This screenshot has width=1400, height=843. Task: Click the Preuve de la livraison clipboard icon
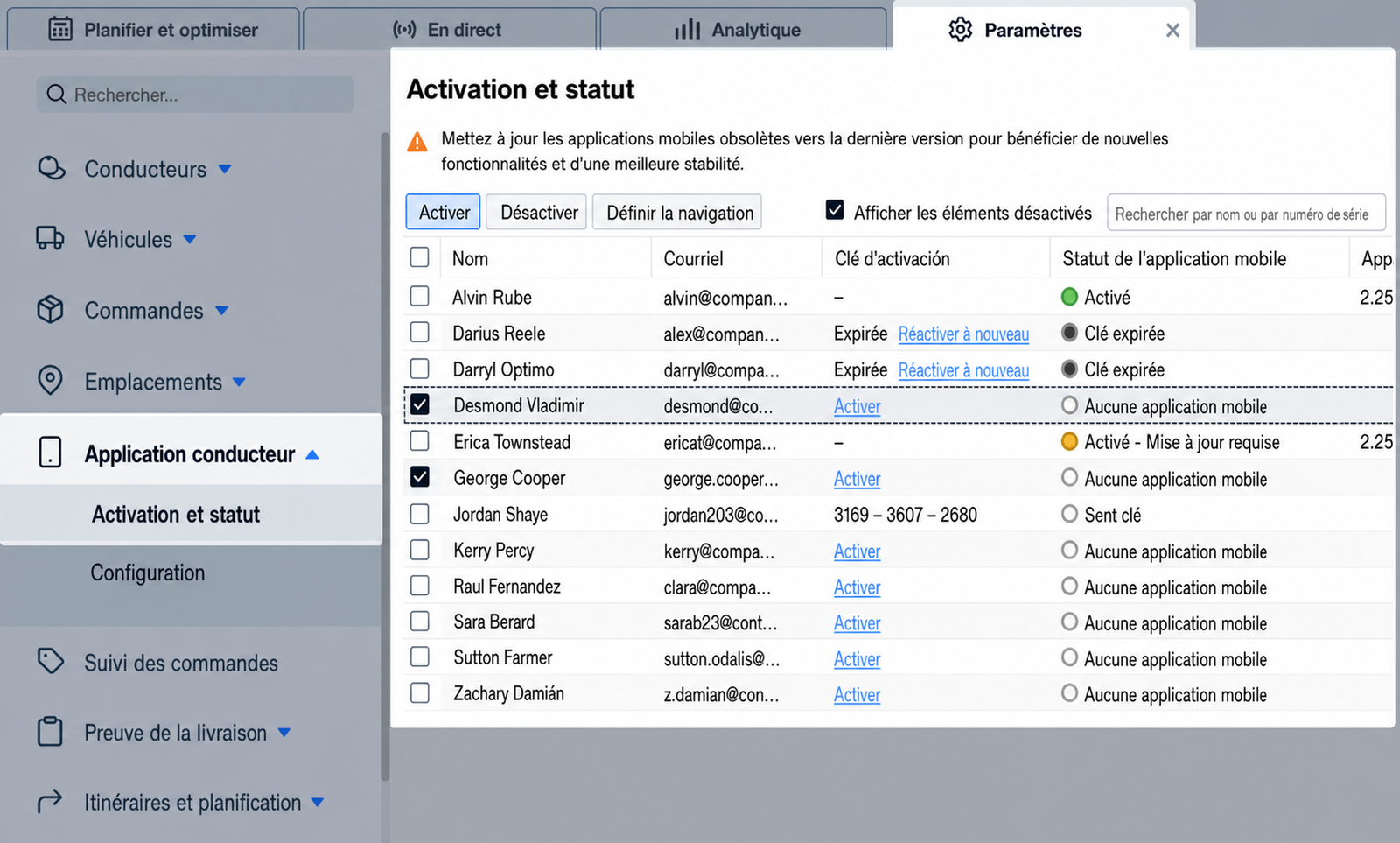[x=50, y=731]
